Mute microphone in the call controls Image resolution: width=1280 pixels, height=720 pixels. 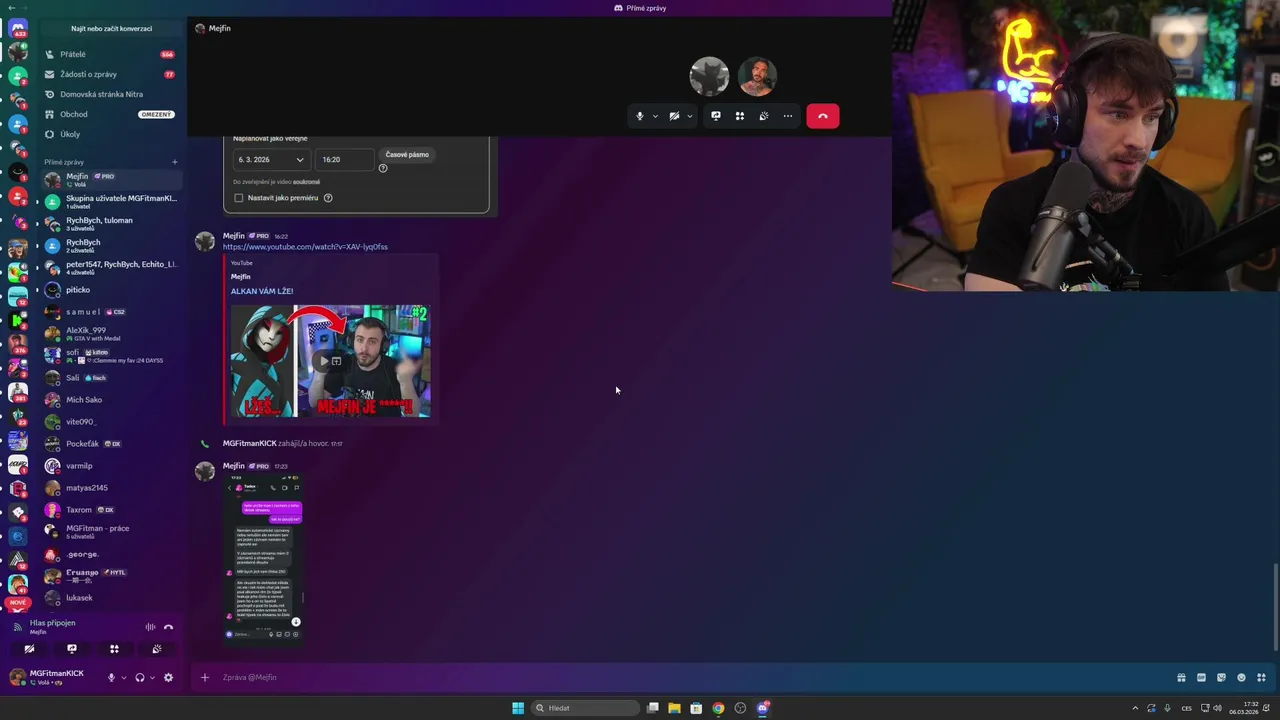tap(640, 116)
